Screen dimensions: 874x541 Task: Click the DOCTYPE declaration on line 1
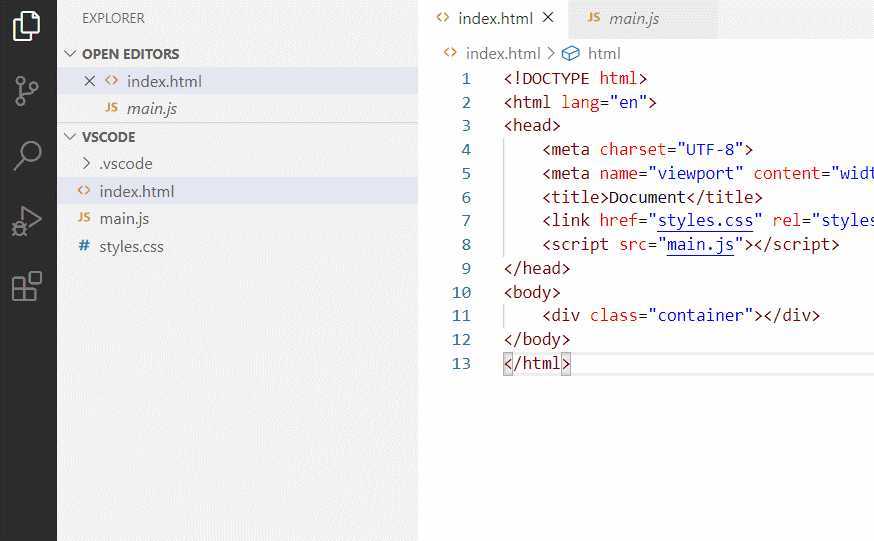[x=575, y=79]
